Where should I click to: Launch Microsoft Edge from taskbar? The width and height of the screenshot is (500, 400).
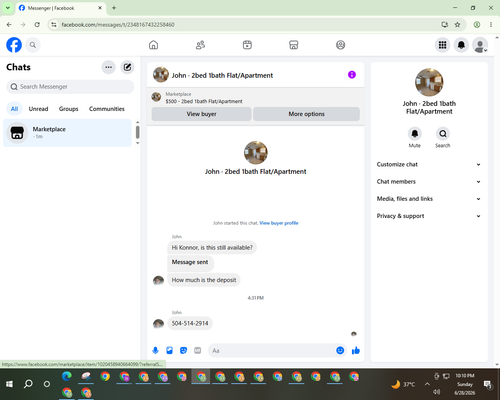tap(67, 376)
